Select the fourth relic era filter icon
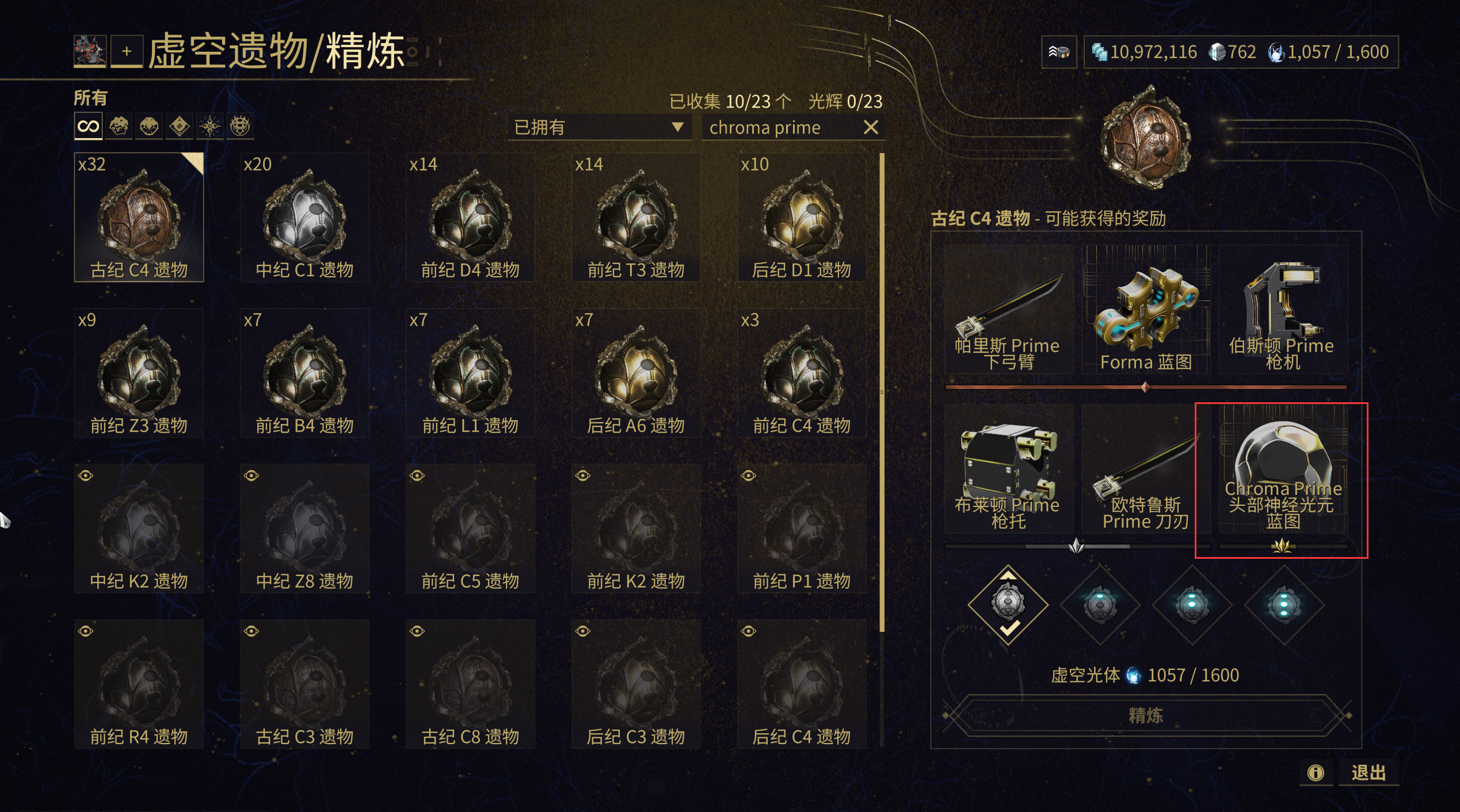Image resolution: width=1460 pixels, height=812 pixels. [209, 126]
